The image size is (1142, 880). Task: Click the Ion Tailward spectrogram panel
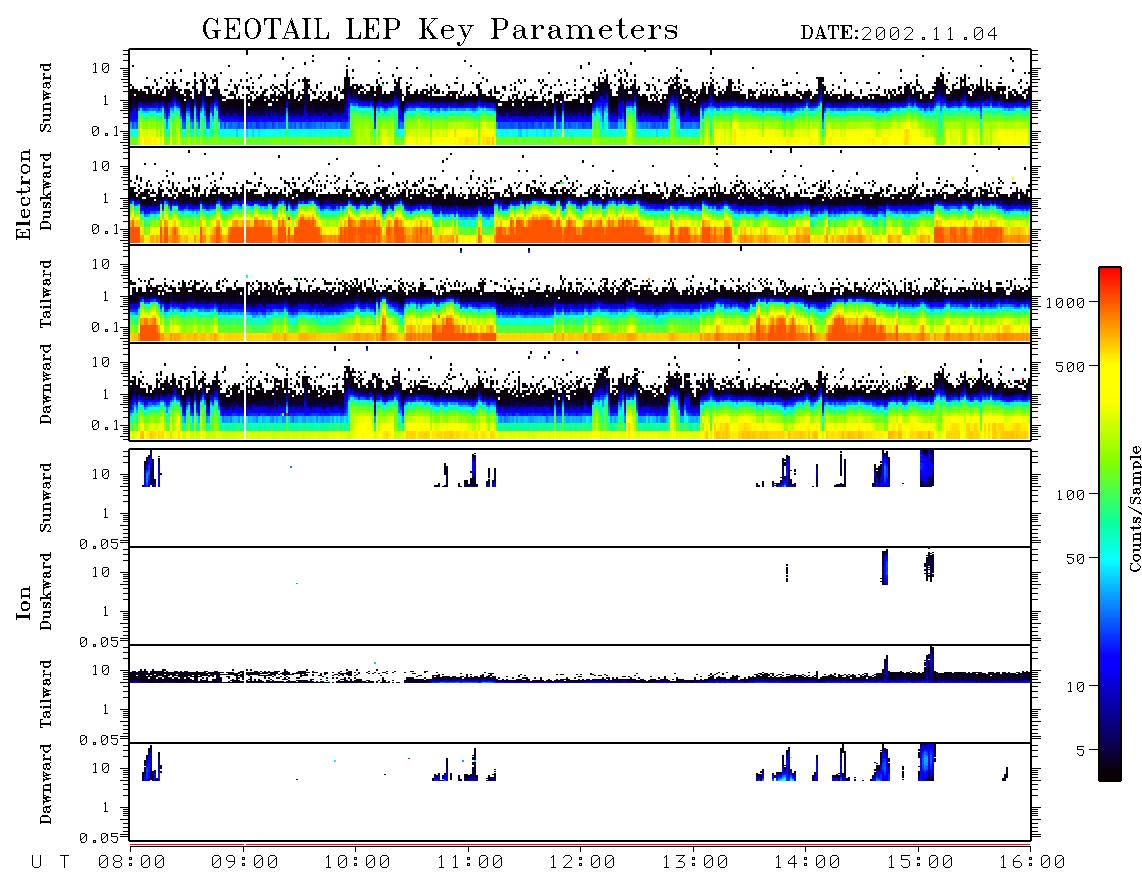[x=580, y=694]
